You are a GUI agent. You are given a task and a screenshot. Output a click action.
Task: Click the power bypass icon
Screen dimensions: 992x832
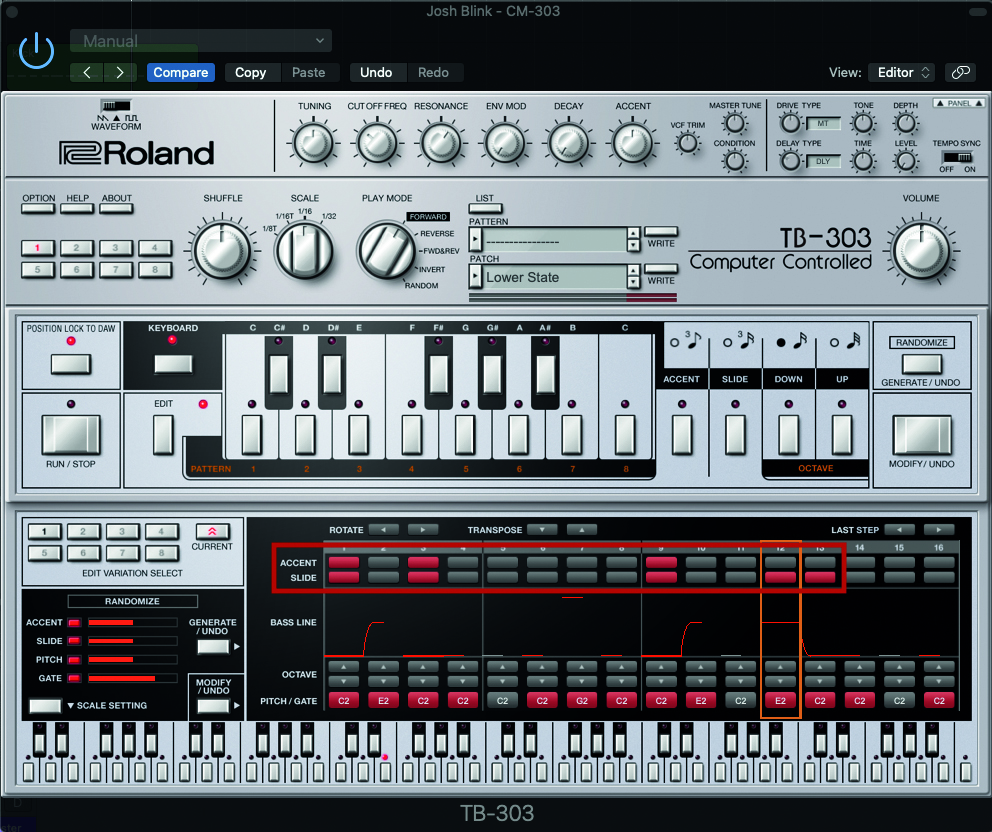[x=37, y=50]
